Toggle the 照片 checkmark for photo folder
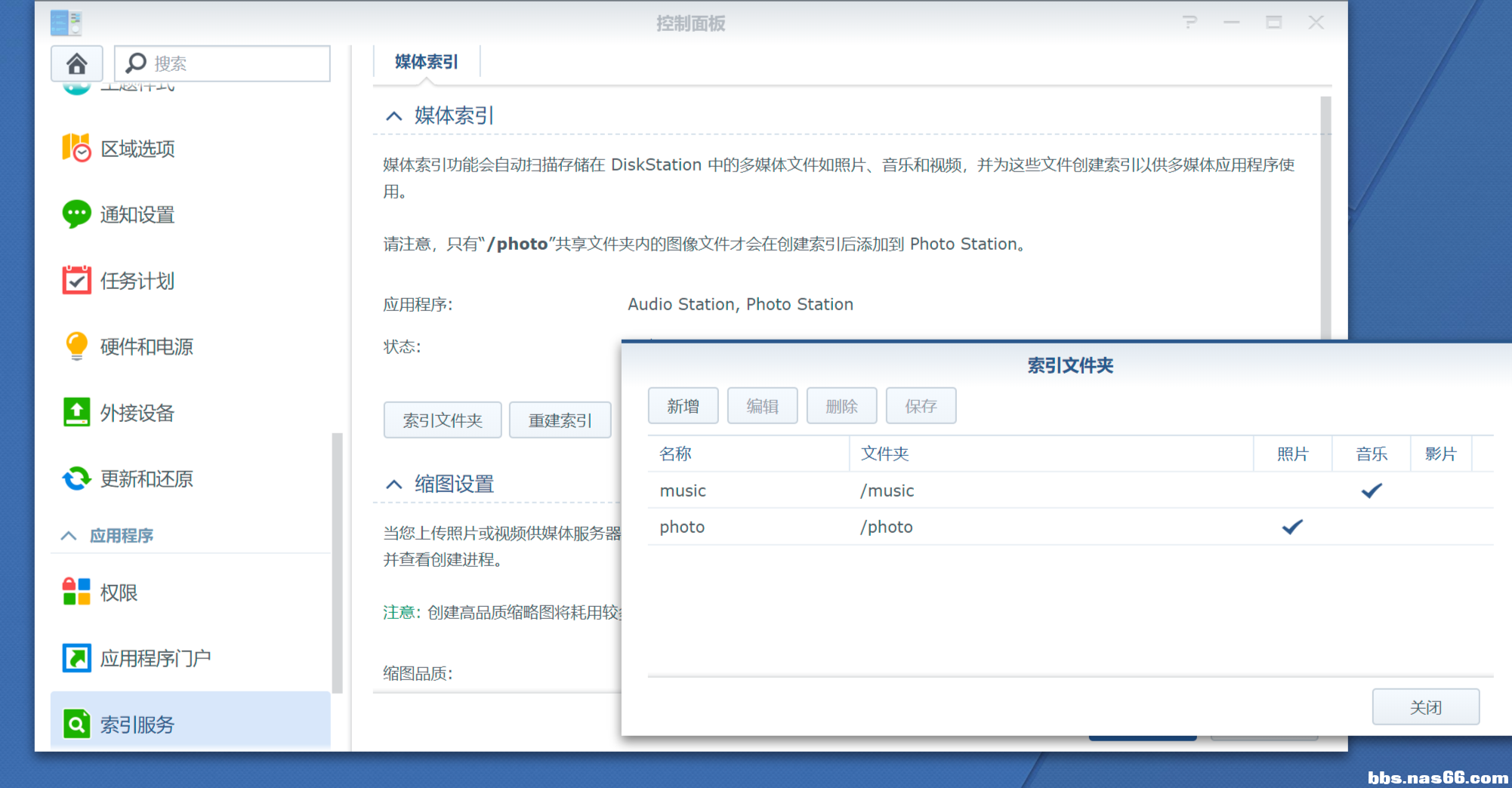 [x=1292, y=527]
